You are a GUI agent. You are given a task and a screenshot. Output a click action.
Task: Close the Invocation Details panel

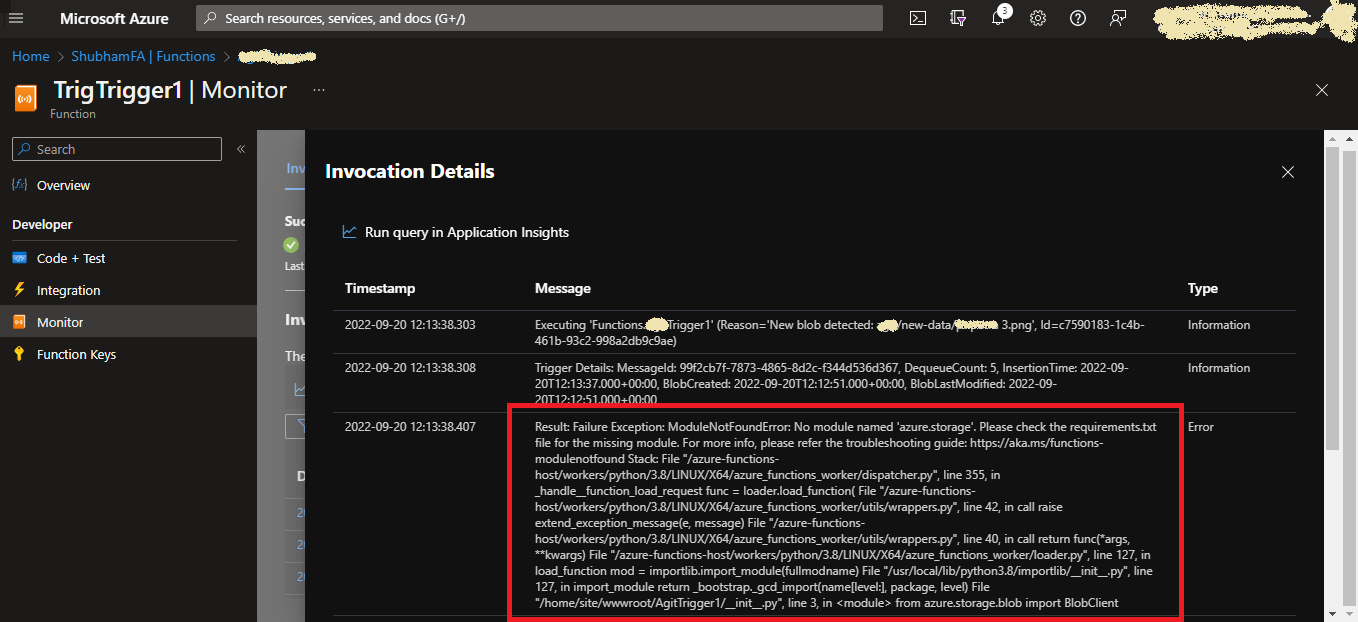1288,172
